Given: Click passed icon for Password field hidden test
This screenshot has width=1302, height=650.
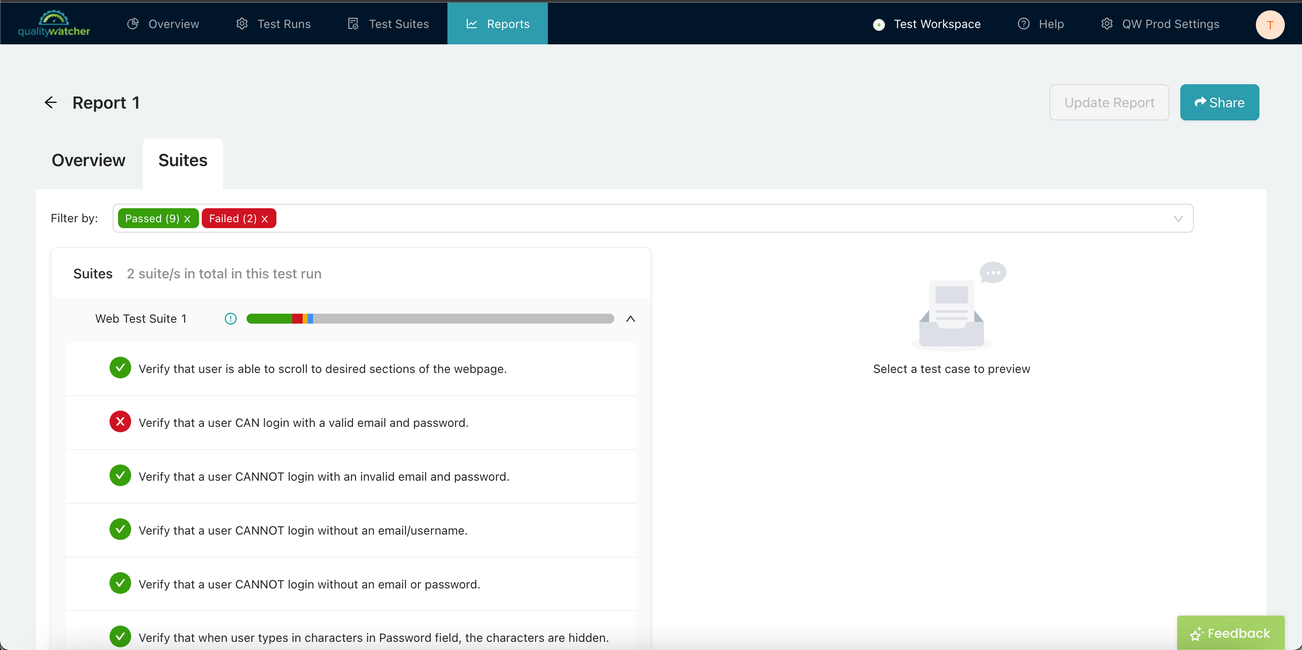Looking at the screenshot, I should pyautogui.click(x=120, y=637).
